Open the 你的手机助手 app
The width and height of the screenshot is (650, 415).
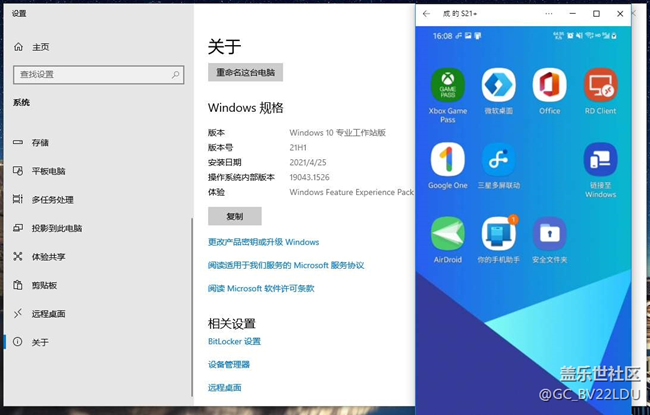498,234
